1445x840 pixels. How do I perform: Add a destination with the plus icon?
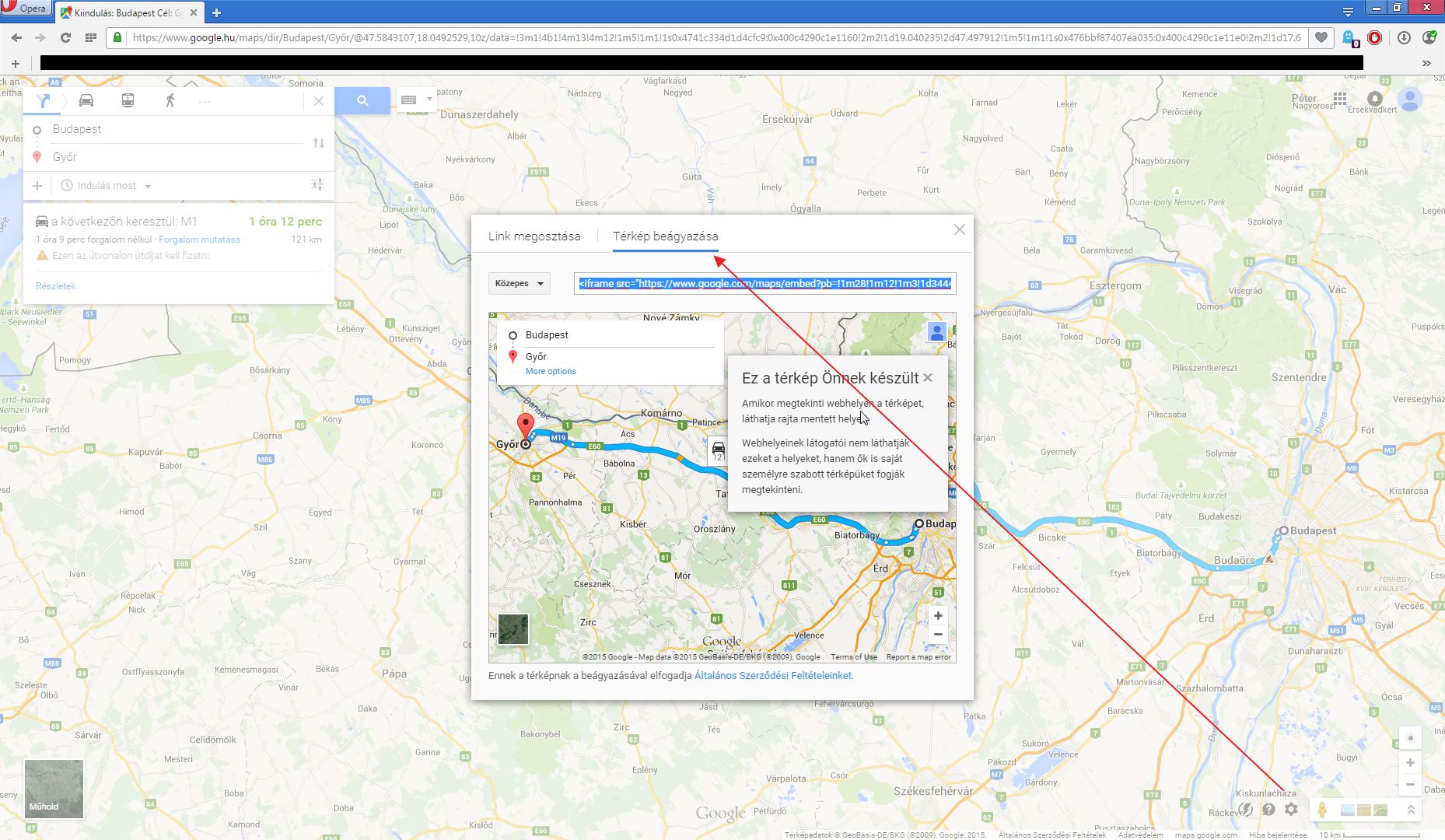pyautogui.click(x=37, y=185)
